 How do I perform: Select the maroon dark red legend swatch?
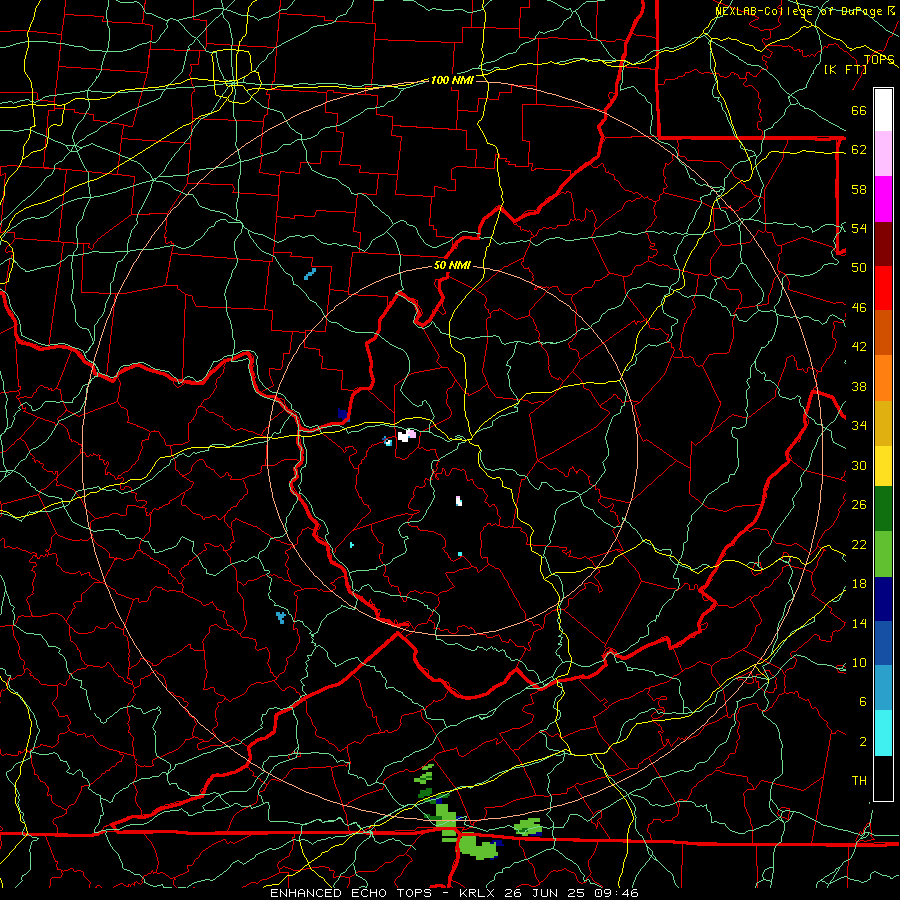pyautogui.click(x=883, y=243)
